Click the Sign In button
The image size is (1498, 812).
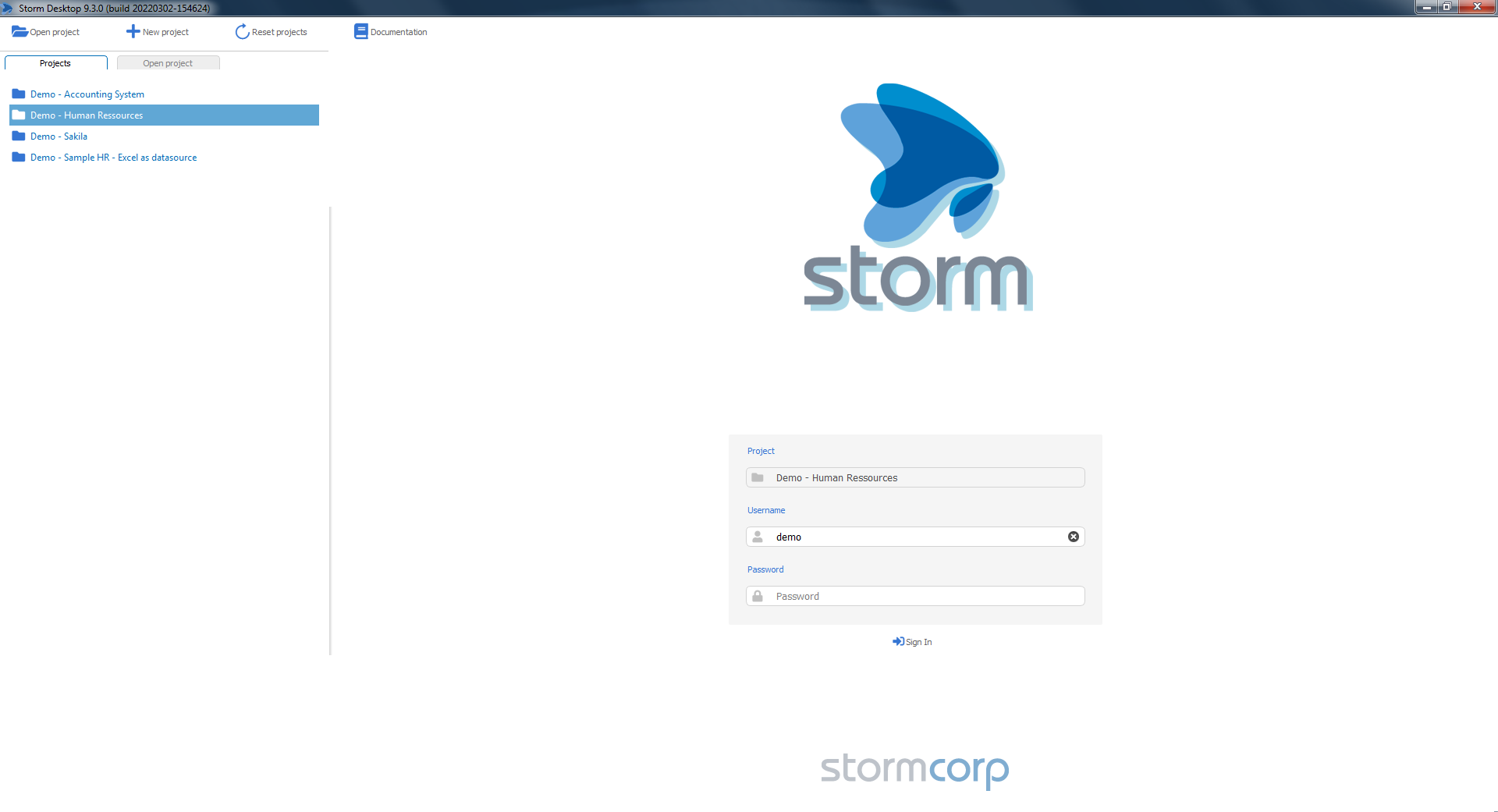point(912,642)
